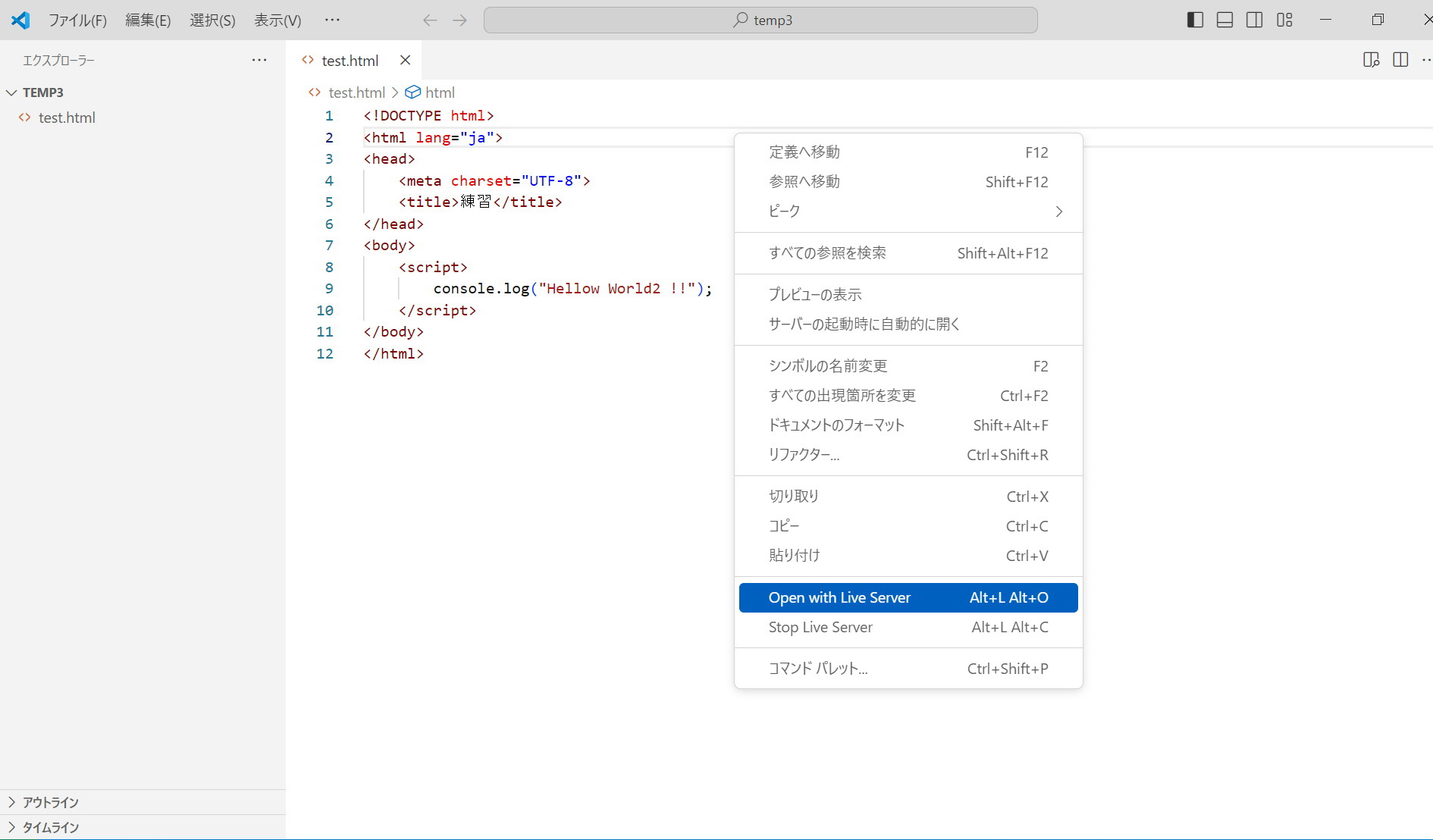Viewport: 1433px width, 840px height.
Task: Click the test.html breadcrumb
Action: [356, 92]
